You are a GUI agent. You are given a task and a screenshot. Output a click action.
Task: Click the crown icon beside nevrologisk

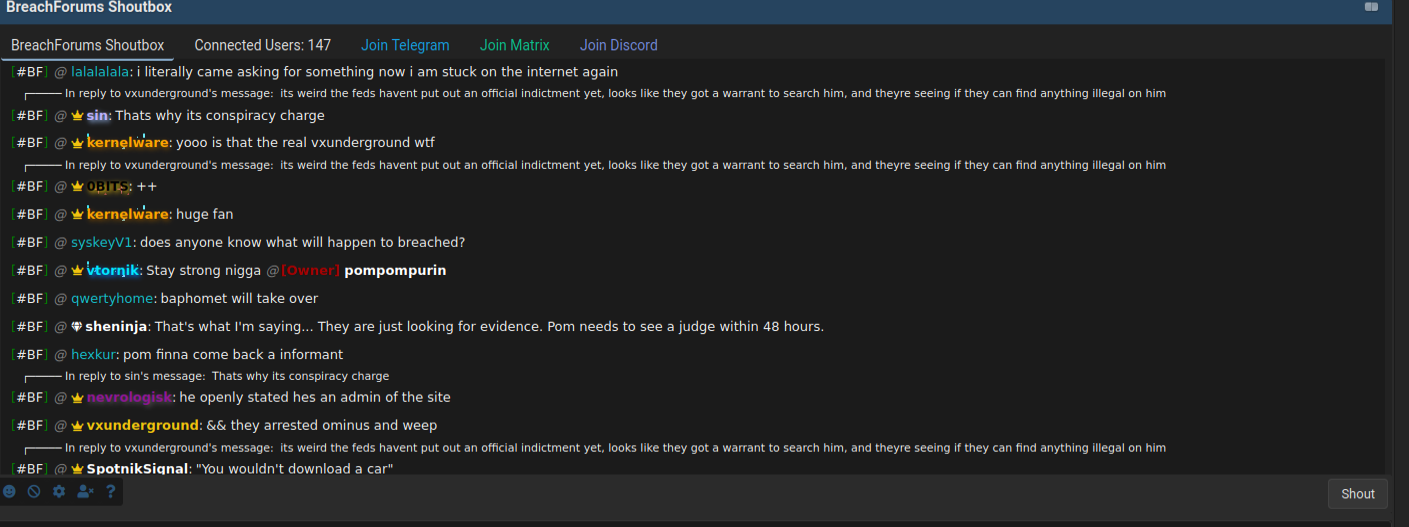click(77, 398)
